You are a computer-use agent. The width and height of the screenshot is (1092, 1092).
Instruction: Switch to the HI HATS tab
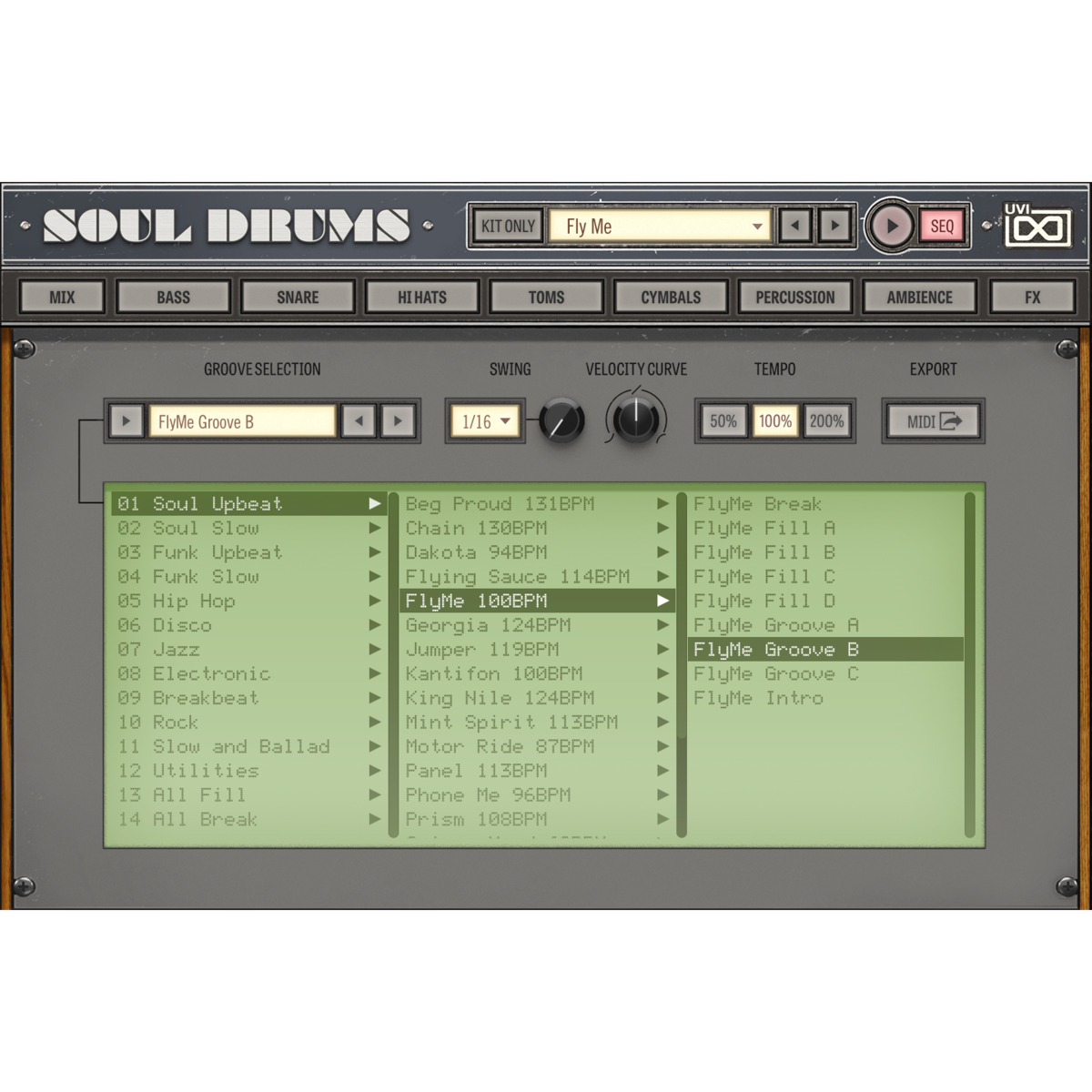(x=421, y=297)
